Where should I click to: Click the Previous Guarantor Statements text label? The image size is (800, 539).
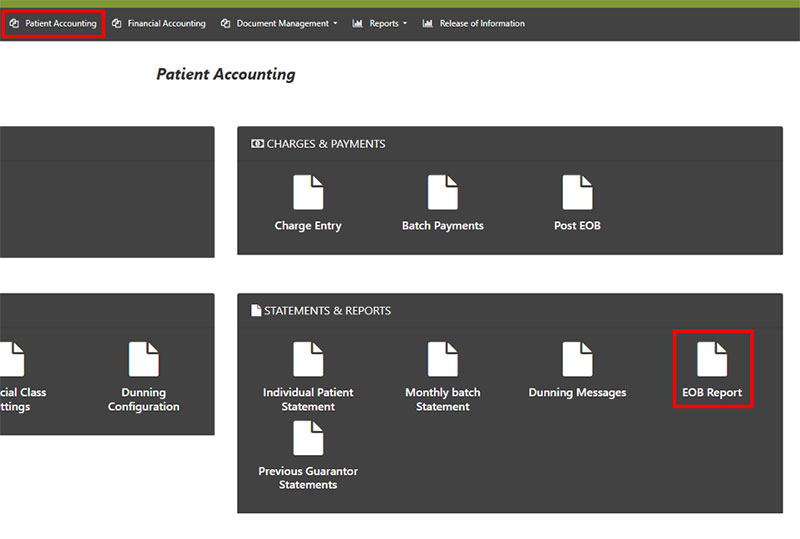(x=308, y=478)
